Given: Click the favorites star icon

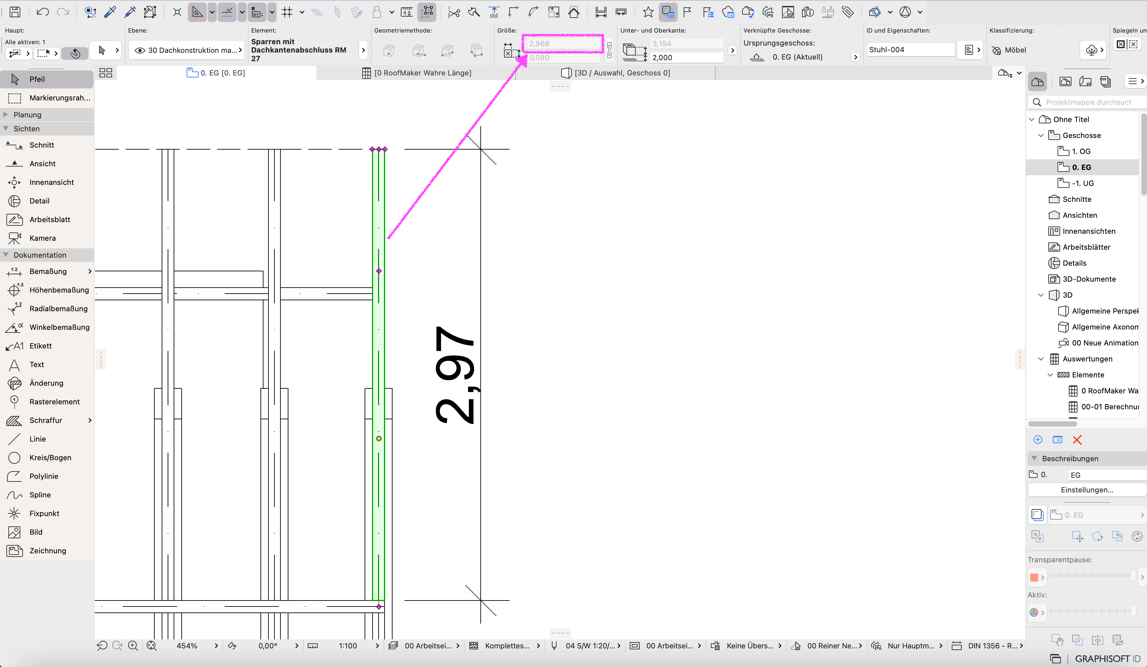Looking at the screenshot, I should (648, 12).
